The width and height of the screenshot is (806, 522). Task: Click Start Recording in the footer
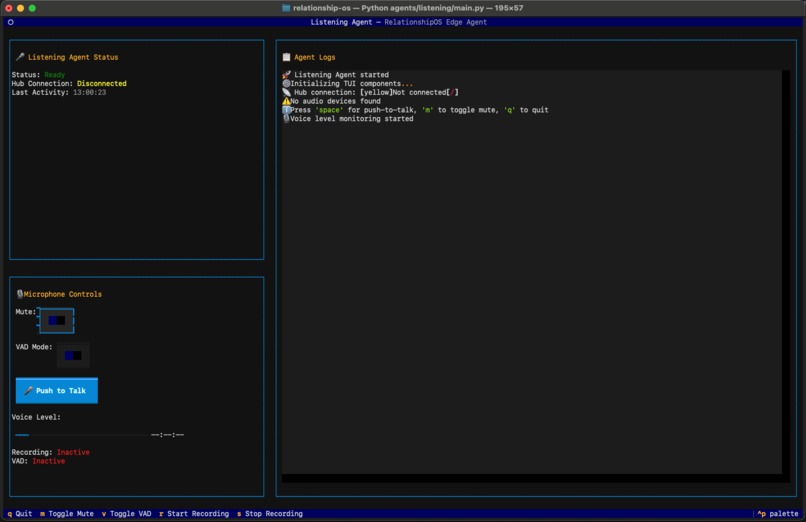pos(194,514)
